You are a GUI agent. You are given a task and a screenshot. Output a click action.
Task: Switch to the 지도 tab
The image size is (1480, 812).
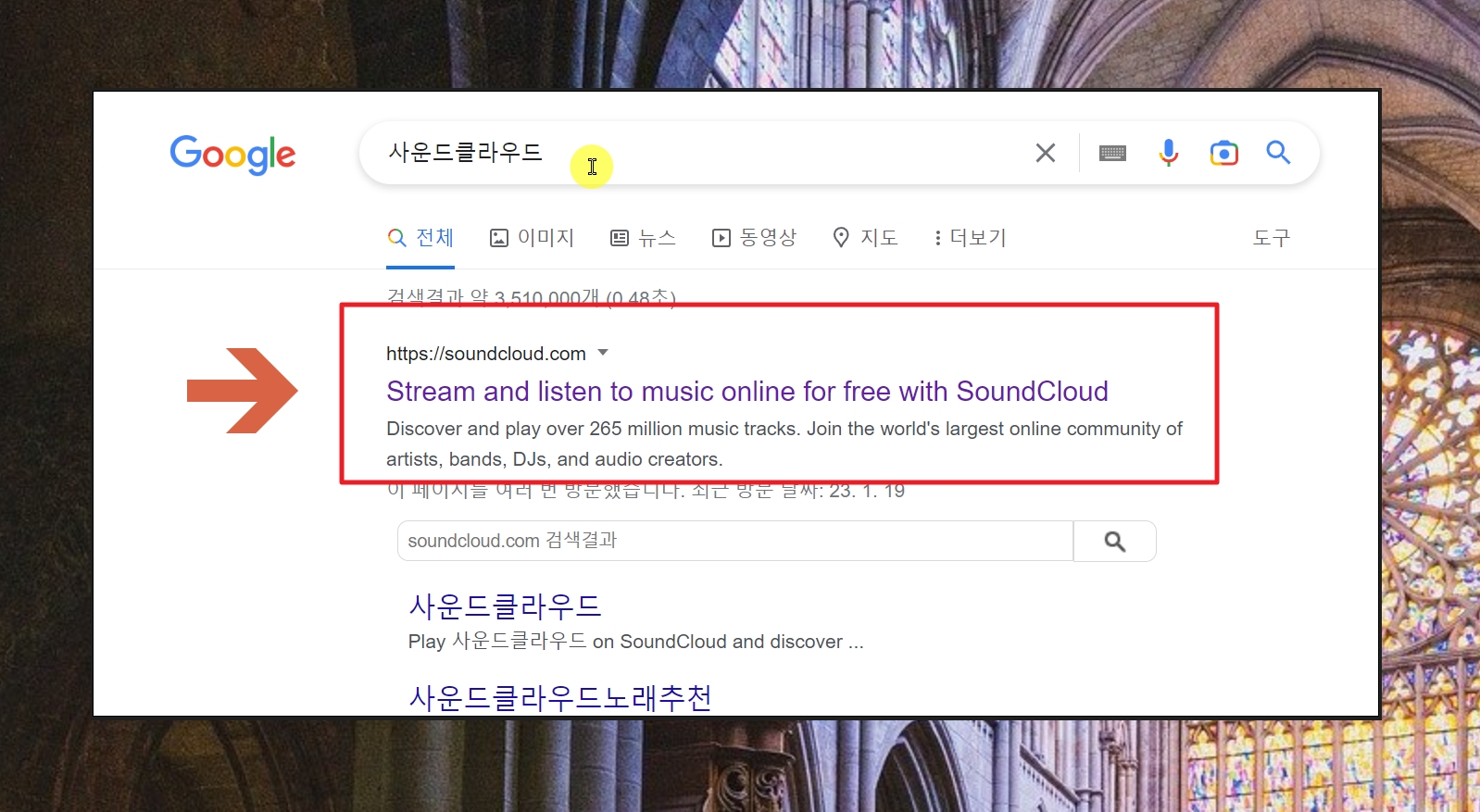point(865,238)
